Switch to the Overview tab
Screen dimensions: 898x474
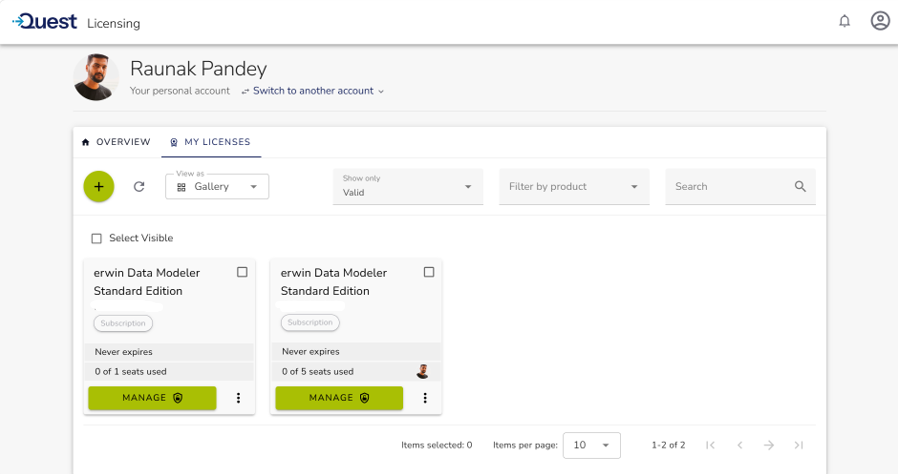pyautogui.click(x=116, y=142)
